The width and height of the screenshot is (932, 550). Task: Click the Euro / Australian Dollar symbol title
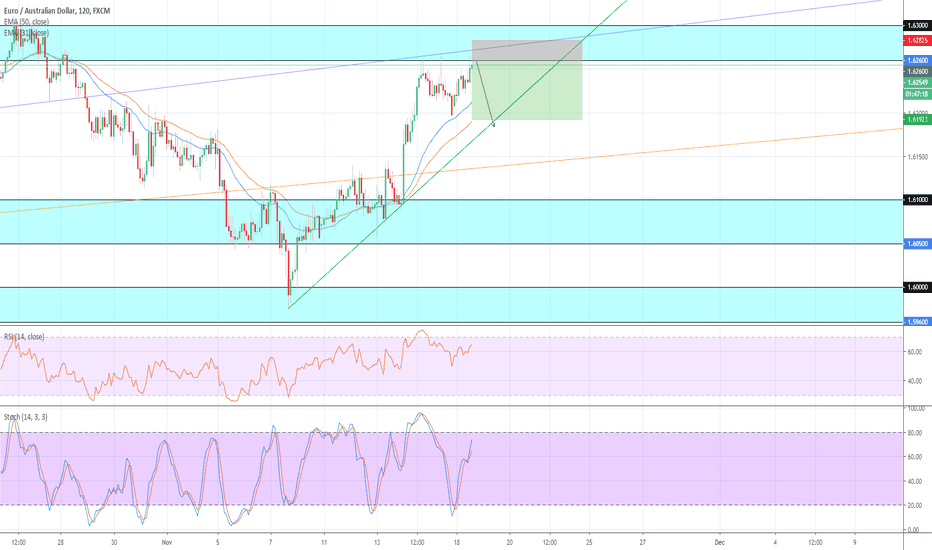tap(60, 9)
